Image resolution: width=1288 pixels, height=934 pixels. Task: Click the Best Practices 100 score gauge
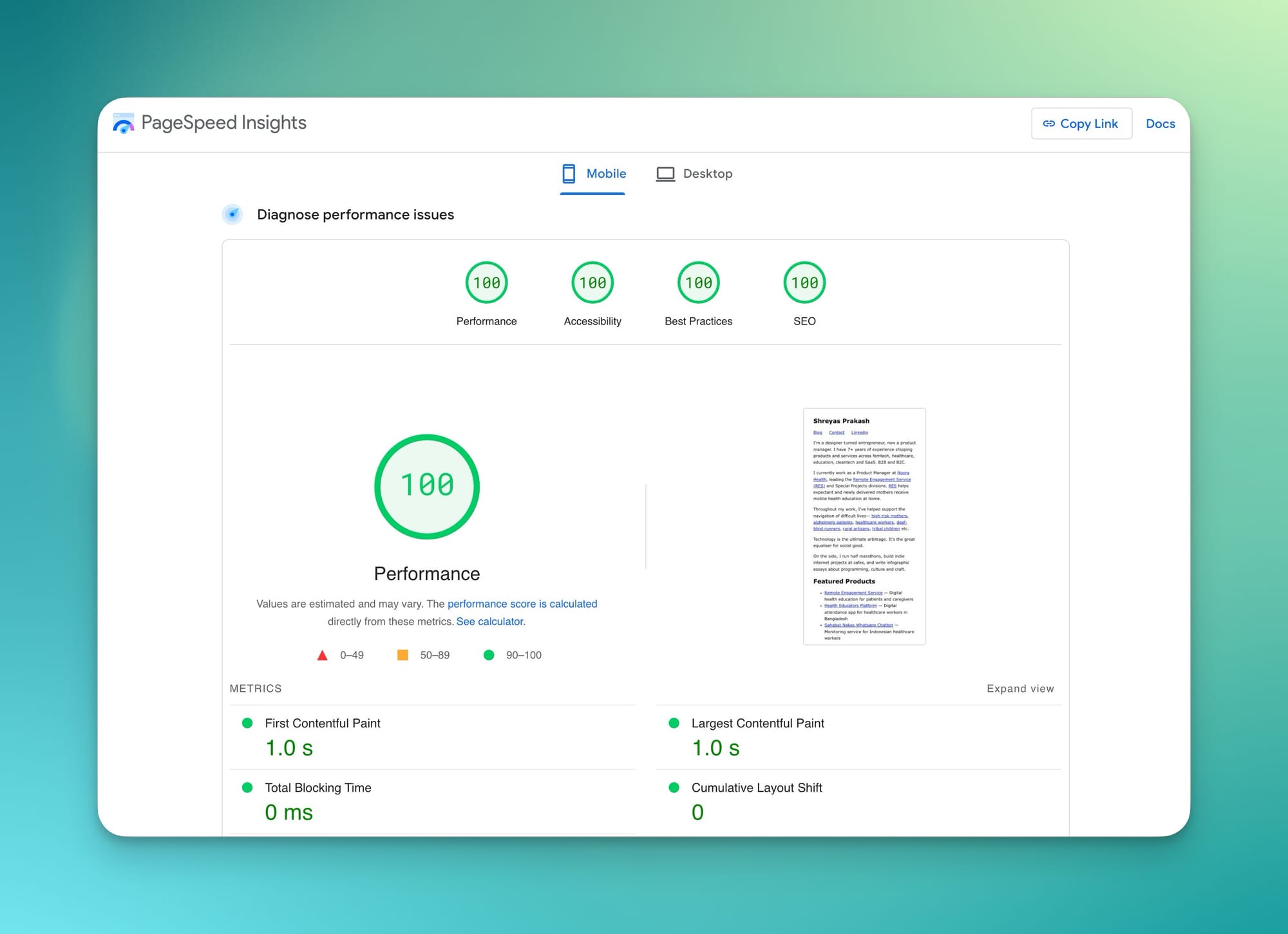coord(698,283)
